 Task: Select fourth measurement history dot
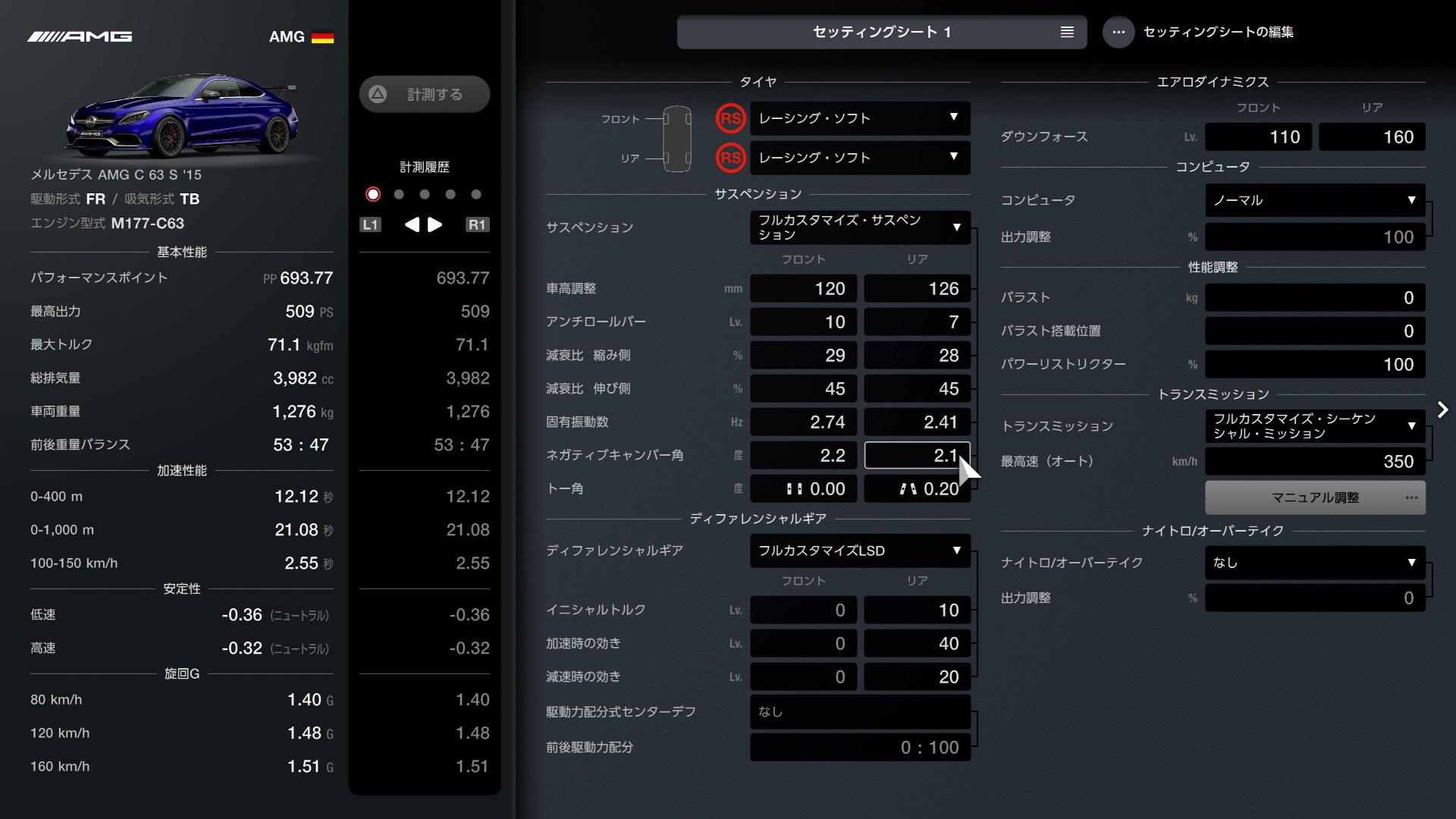[450, 194]
